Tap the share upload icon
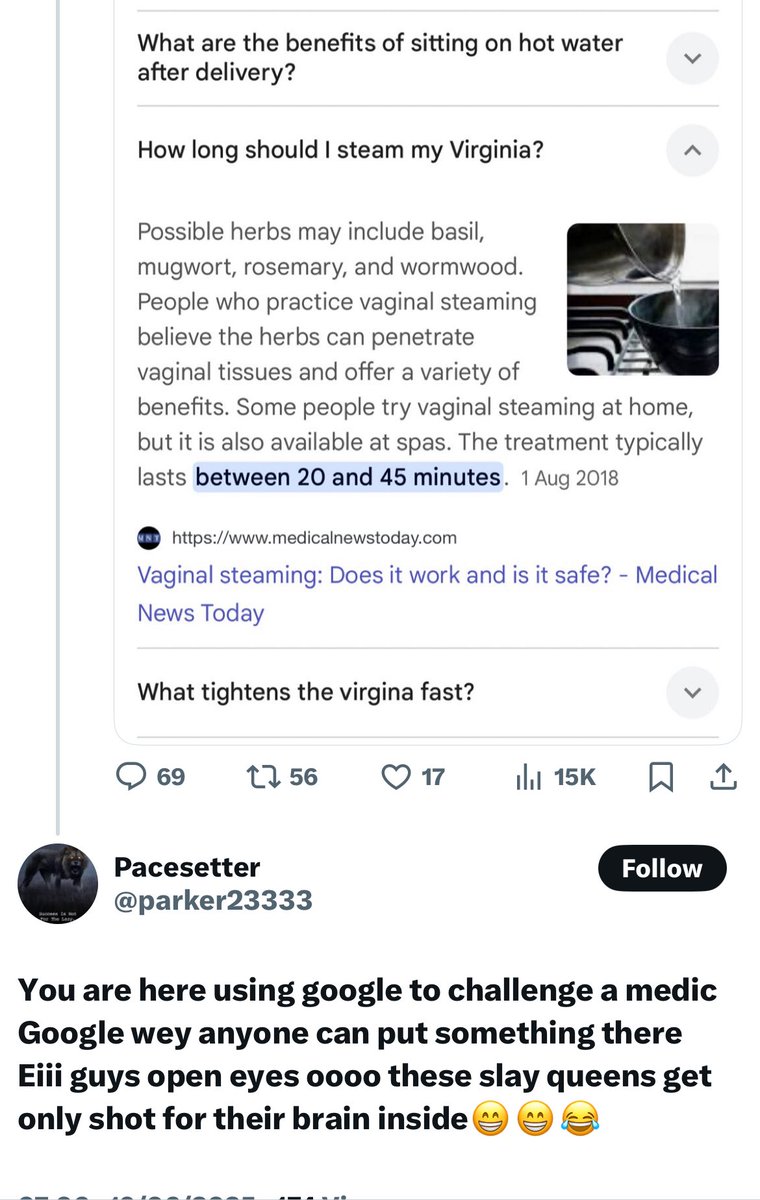This screenshot has height=1200, width=760. pyautogui.click(x=726, y=776)
